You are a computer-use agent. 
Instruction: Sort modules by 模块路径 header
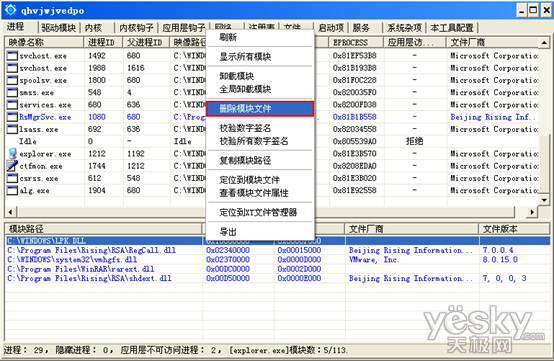(104, 229)
